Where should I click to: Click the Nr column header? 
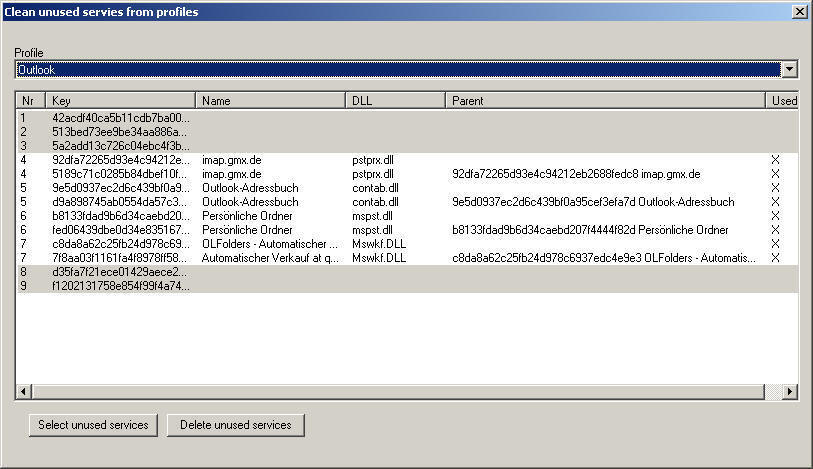click(31, 101)
